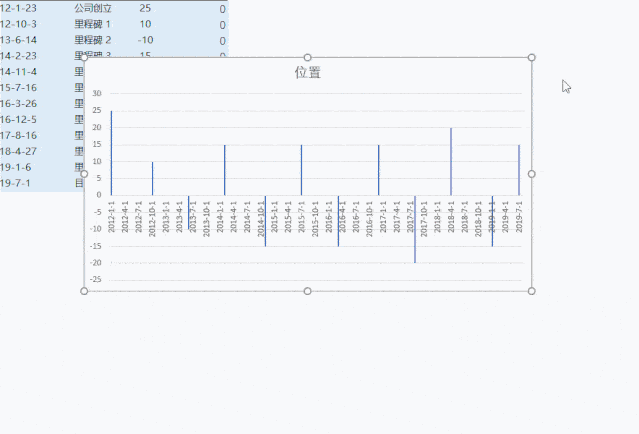Click the 2017-1-1 horizontal axis label
Viewport: 639px width, 434px height.
[383, 216]
